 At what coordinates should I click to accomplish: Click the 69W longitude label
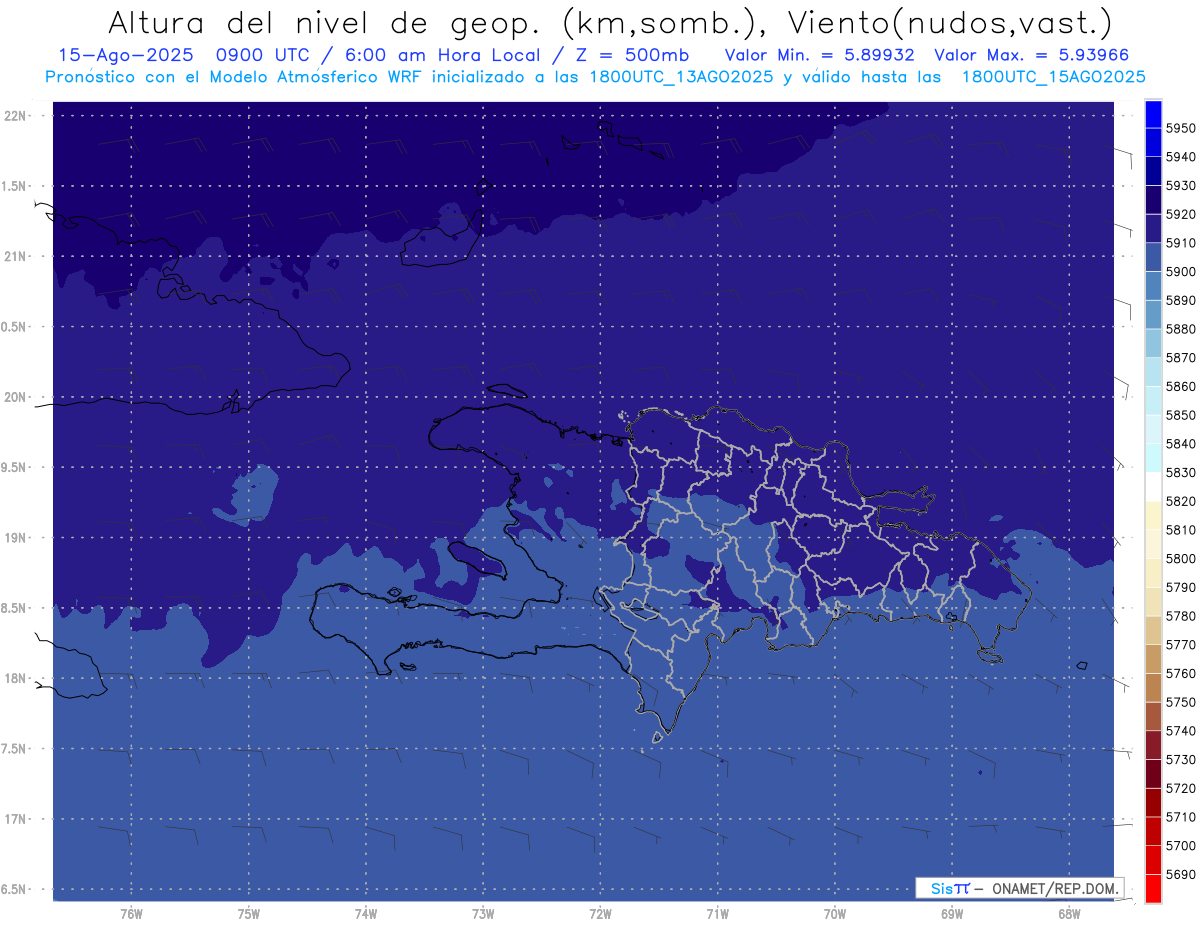(952, 912)
